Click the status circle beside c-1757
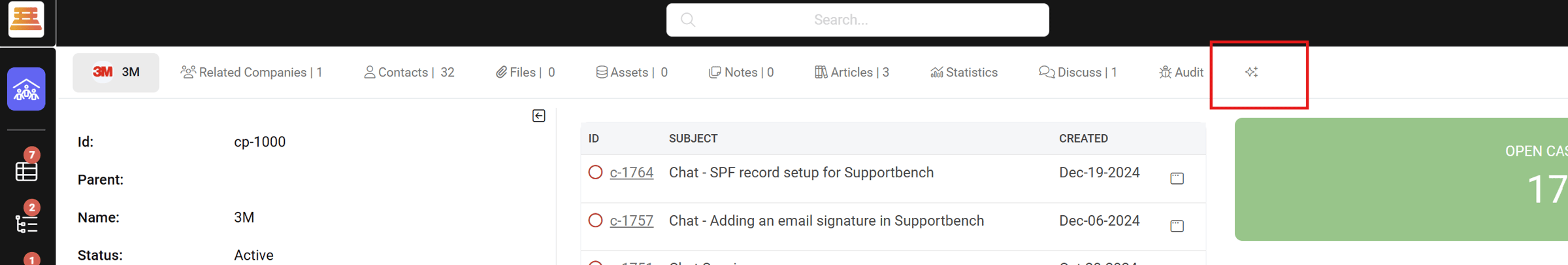Image resolution: width=1568 pixels, height=265 pixels. [x=595, y=221]
